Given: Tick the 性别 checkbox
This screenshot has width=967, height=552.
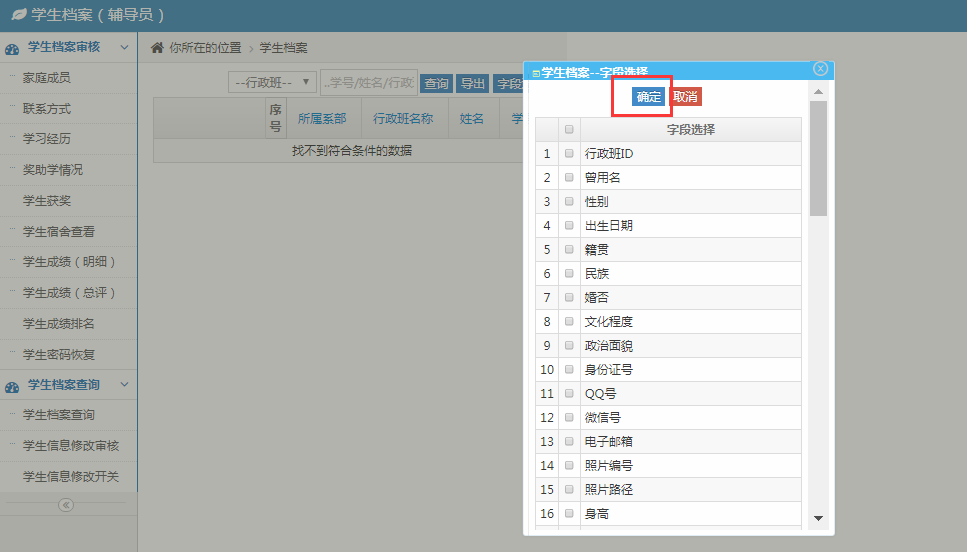Looking at the screenshot, I should tap(569, 201).
